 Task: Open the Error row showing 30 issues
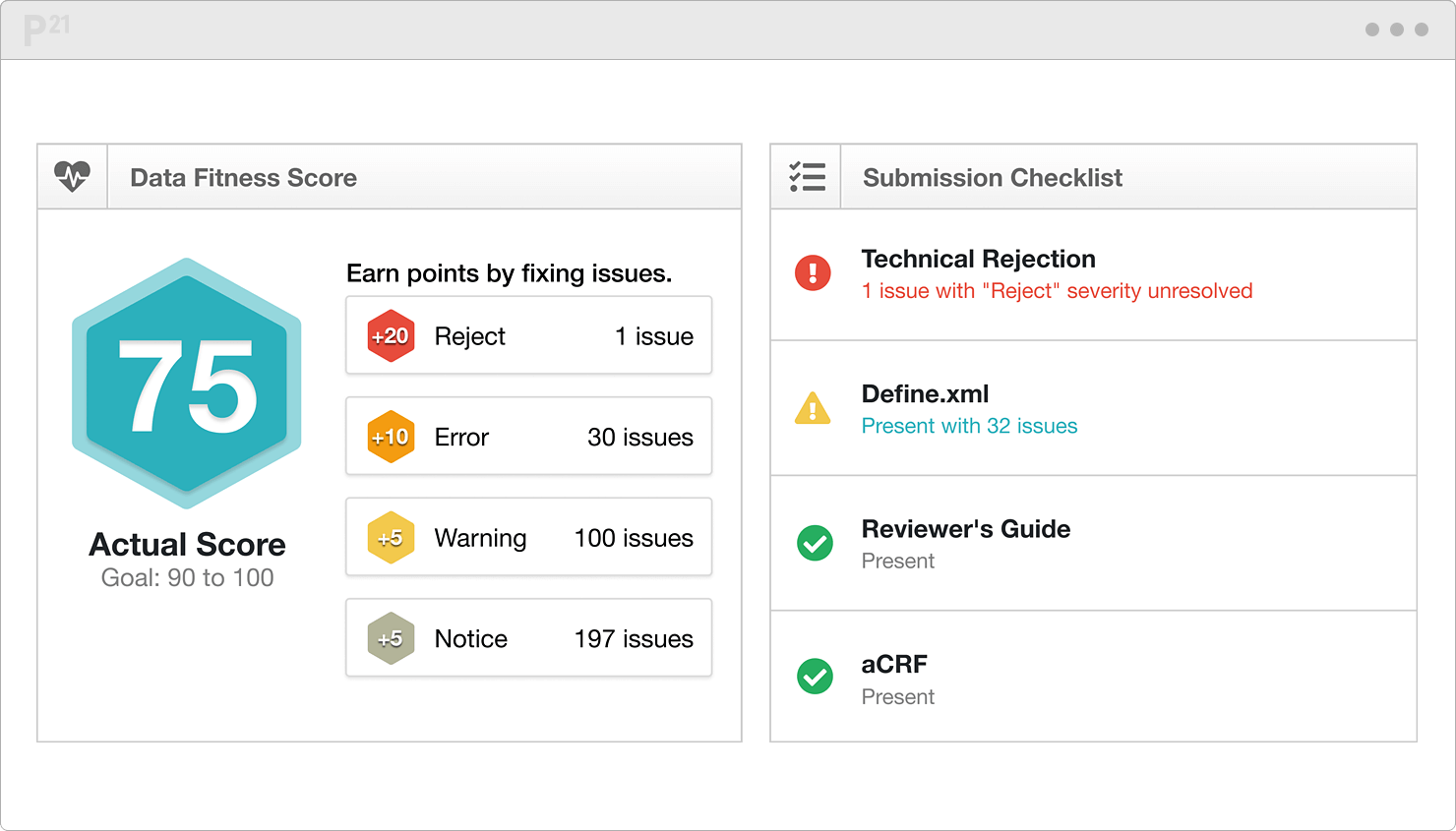pos(528,437)
